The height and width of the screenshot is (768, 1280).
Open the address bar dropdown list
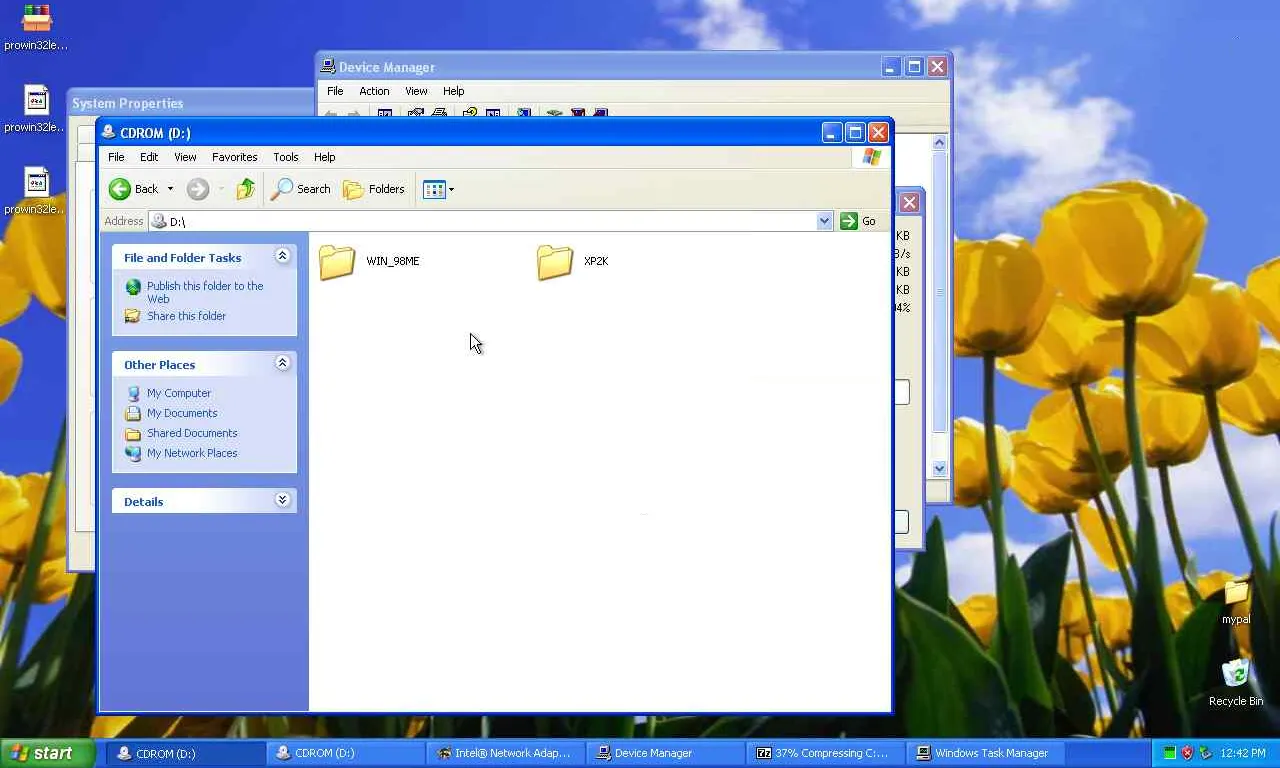click(824, 221)
